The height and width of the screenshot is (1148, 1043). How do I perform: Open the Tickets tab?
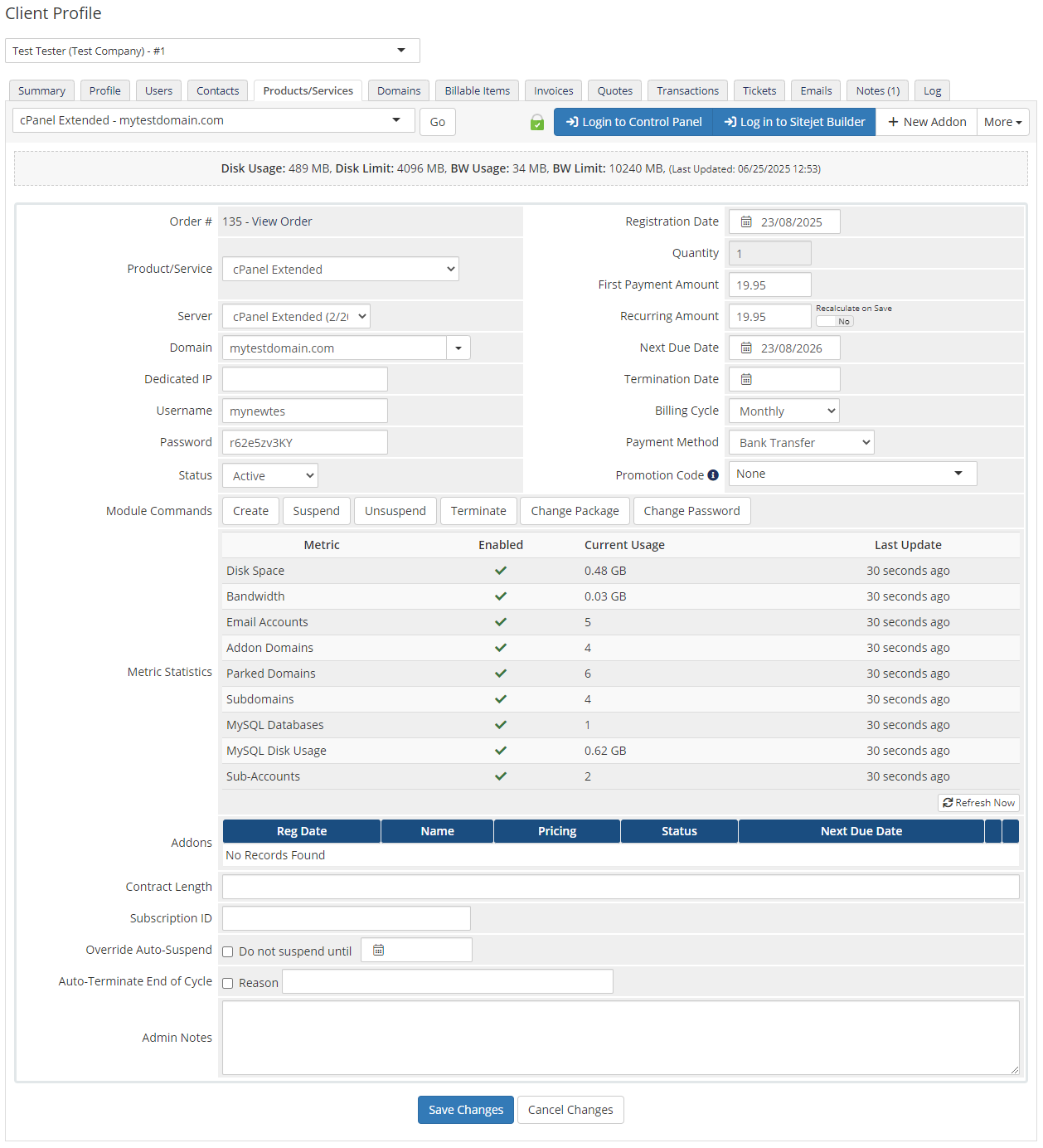point(759,91)
